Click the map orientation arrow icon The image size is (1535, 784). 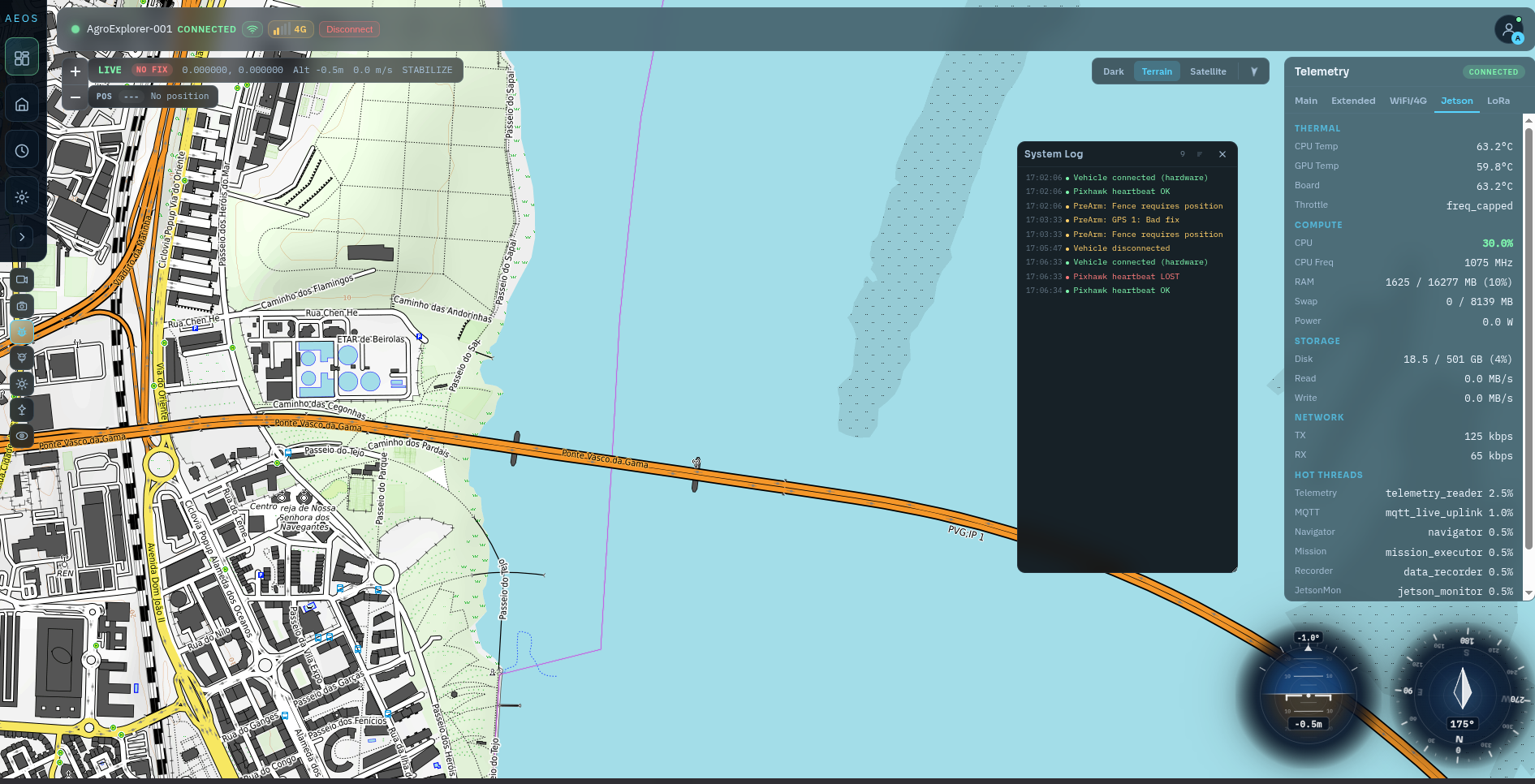pos(1254,71)
